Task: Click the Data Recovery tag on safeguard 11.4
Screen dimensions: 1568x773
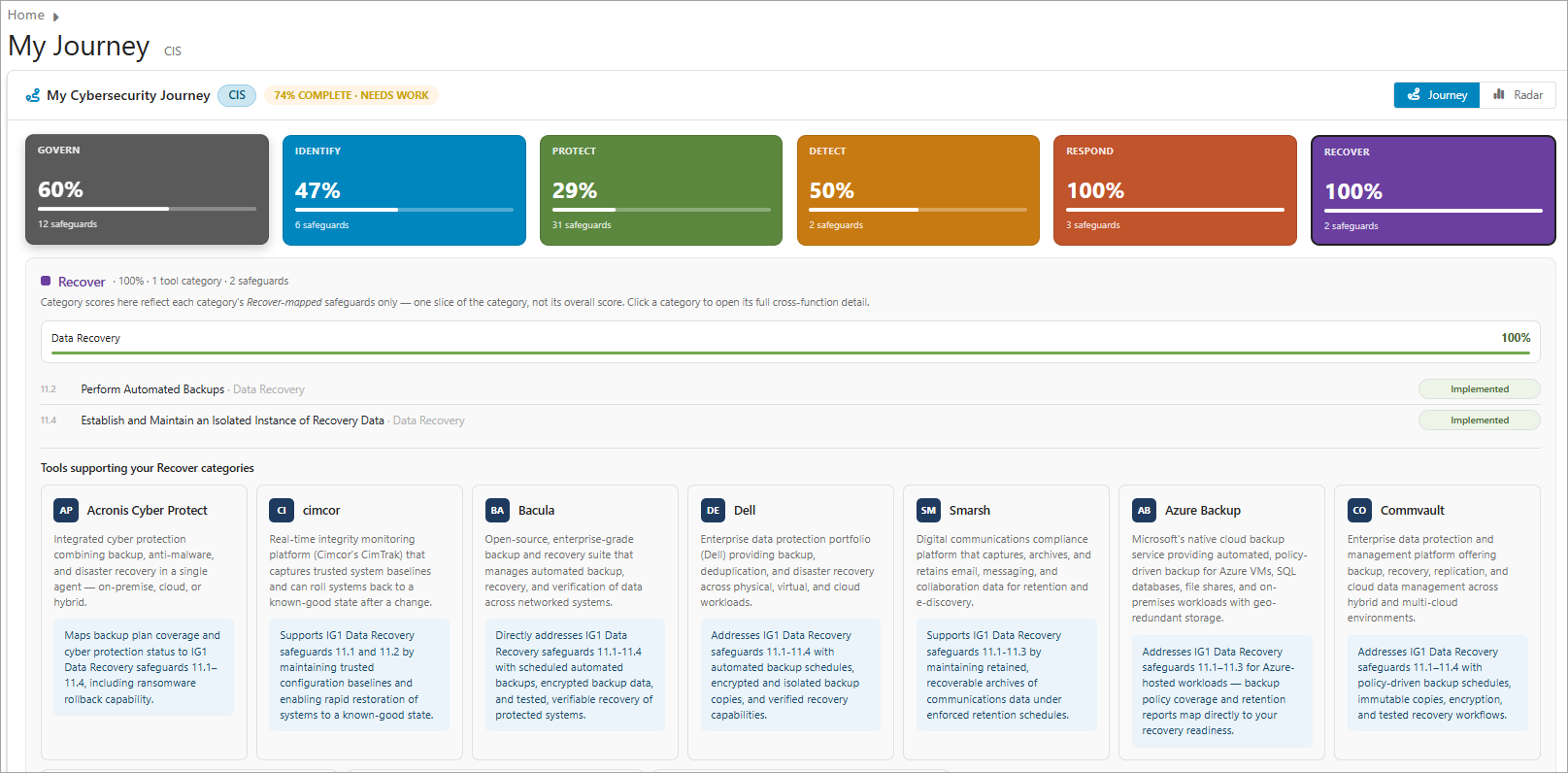Action: pyautogui.click(x=429, y=420)
